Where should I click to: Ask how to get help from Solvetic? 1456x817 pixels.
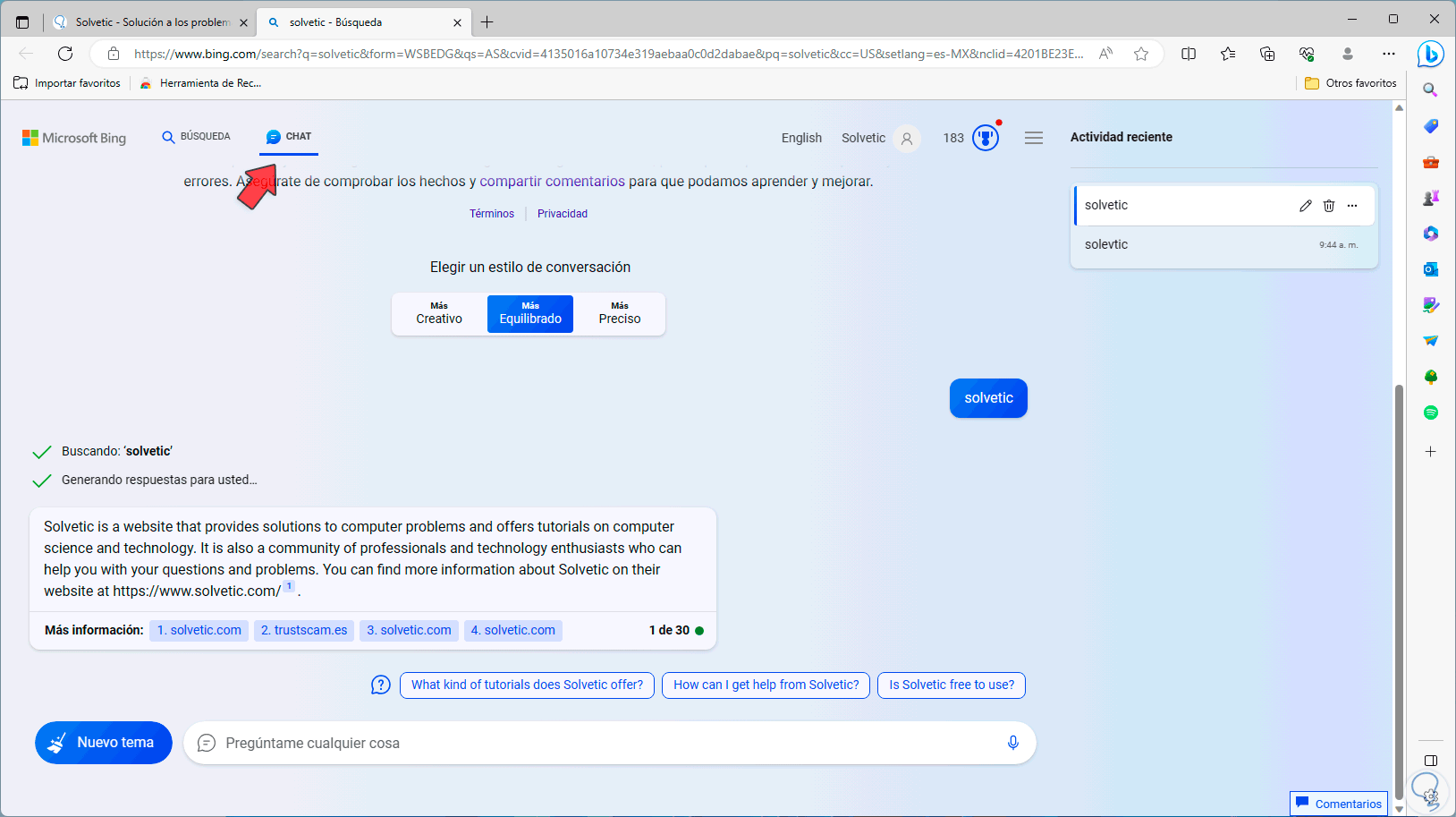pyautogui.click(x=766, y=685)
